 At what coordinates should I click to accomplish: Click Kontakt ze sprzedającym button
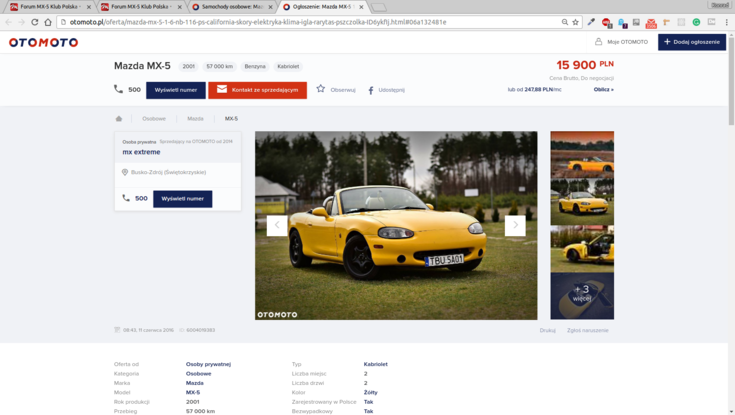pos(257,90)
